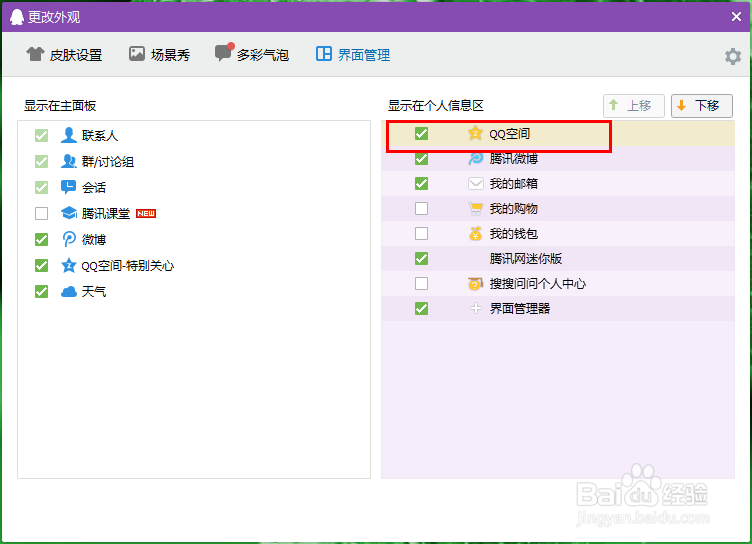Uncheck the 天气 checkbox
The image size is (752, 544).
42,291
